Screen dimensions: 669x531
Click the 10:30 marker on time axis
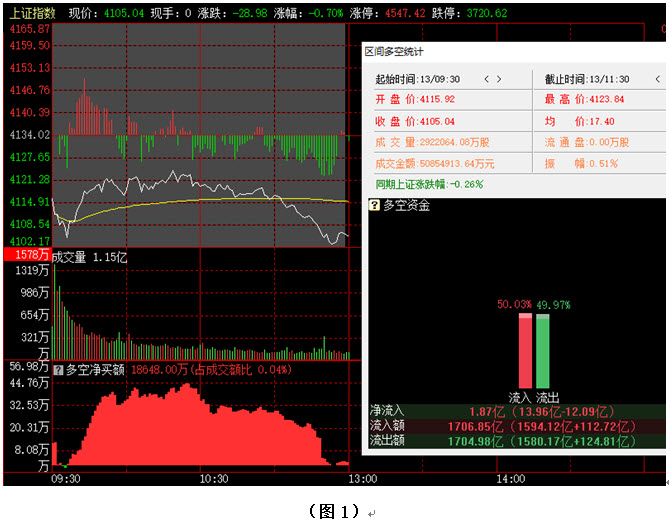point(214,479)
